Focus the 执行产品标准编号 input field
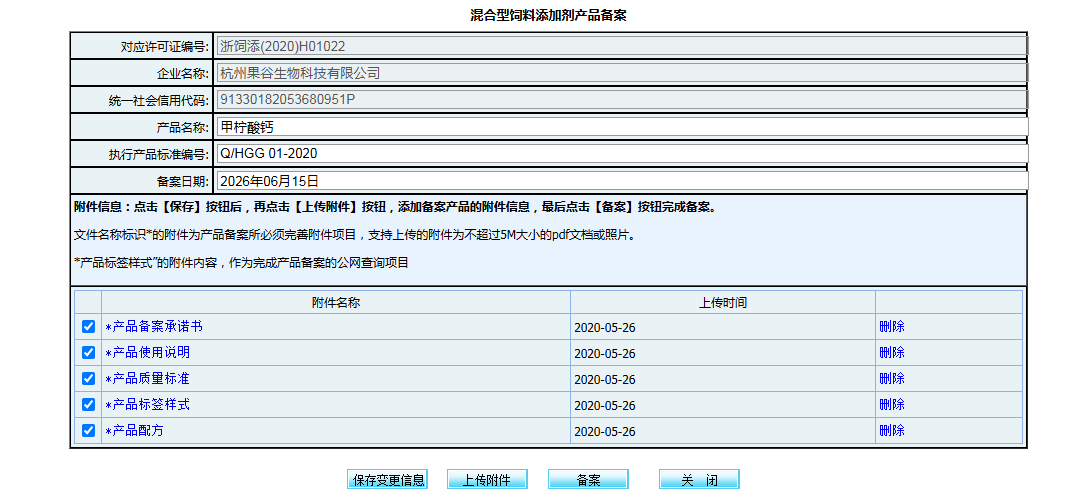 click(622, 153)
